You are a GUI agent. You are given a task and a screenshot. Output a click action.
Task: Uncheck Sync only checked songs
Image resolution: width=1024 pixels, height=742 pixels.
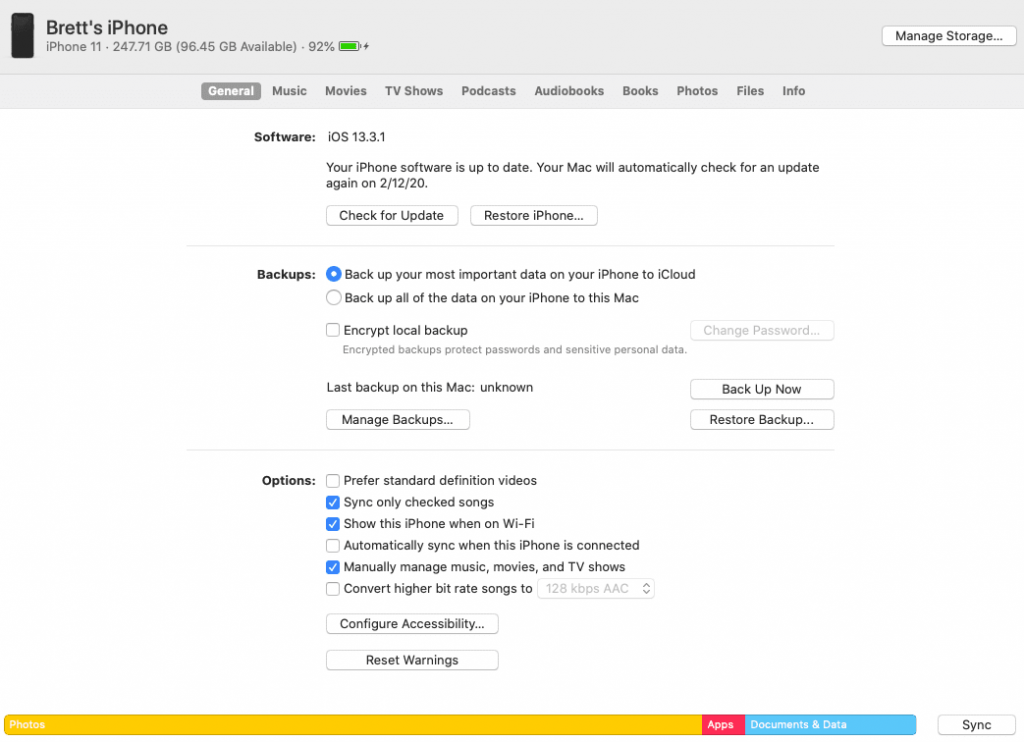pyautogui.click(x=332, y=502)
